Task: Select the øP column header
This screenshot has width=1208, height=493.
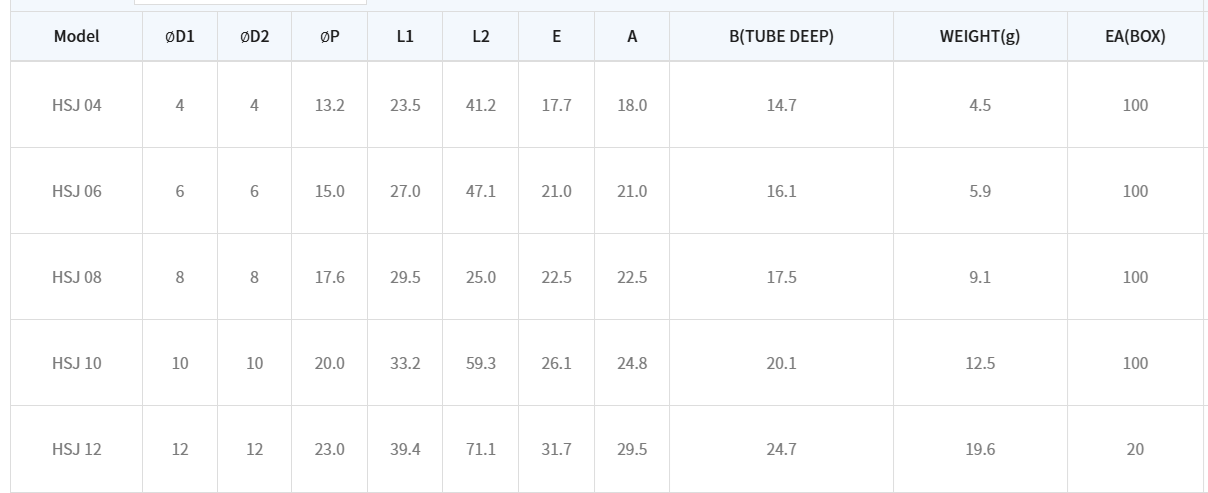Action: click(329, 37)
